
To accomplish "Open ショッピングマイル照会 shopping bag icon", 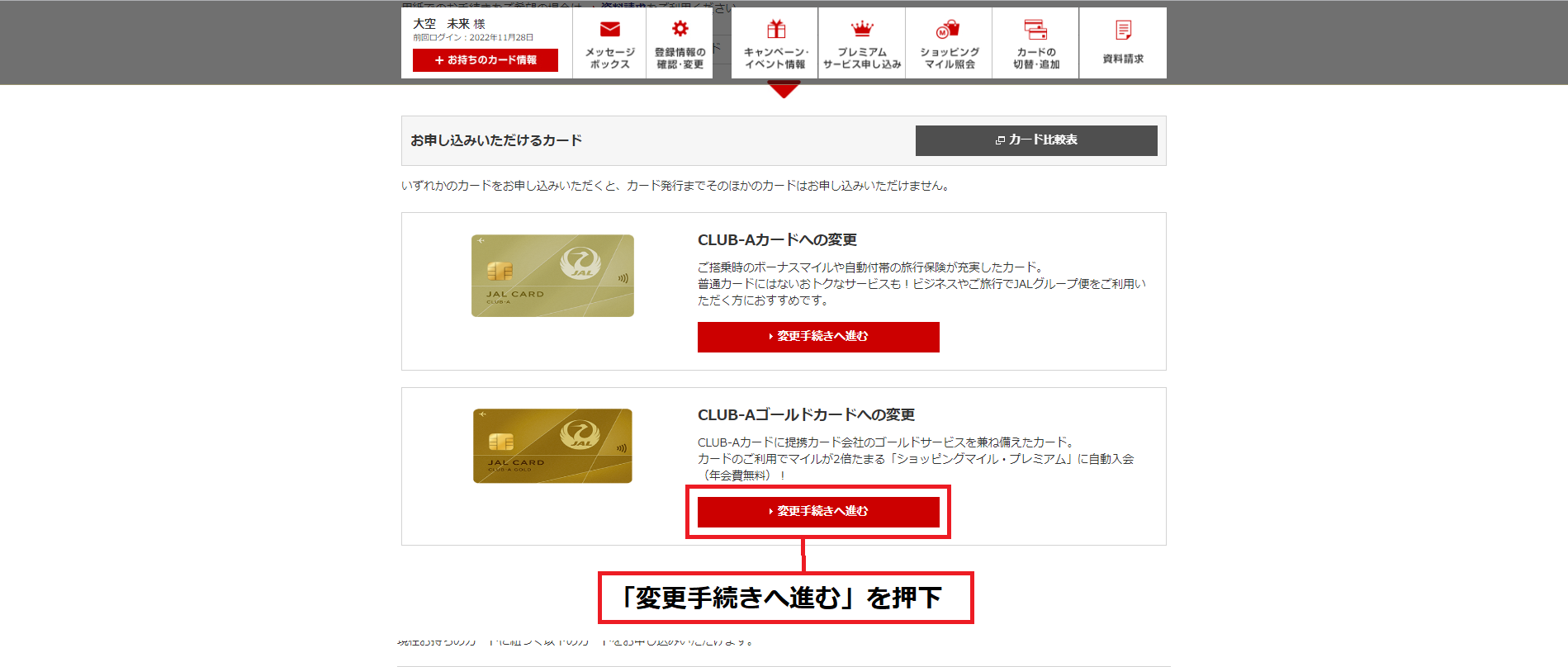I will tap(949, 29).
